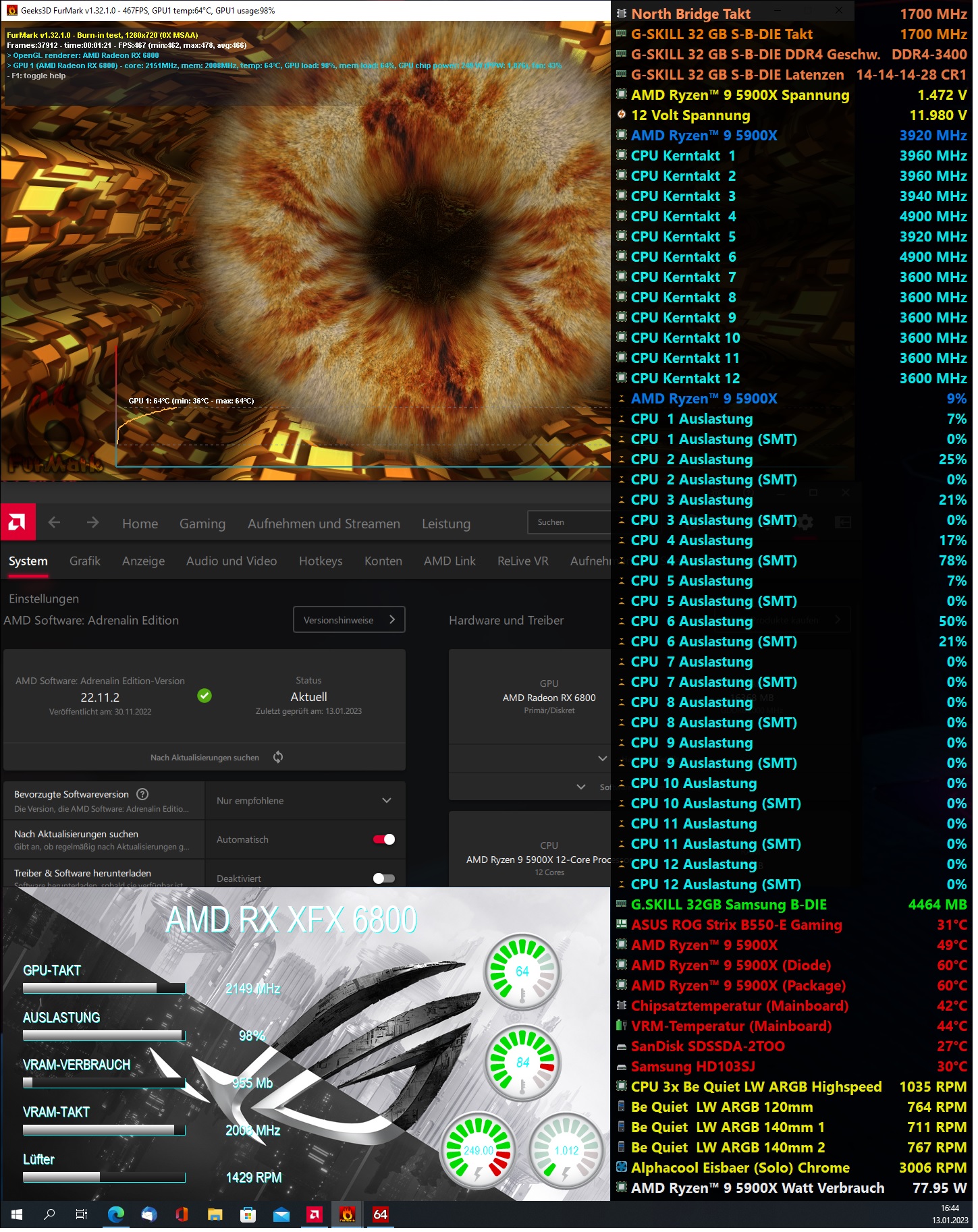Viewport: 978px width, 1232px height.
Task: Select the Grafik sub-tab
Action: (85, 561)
